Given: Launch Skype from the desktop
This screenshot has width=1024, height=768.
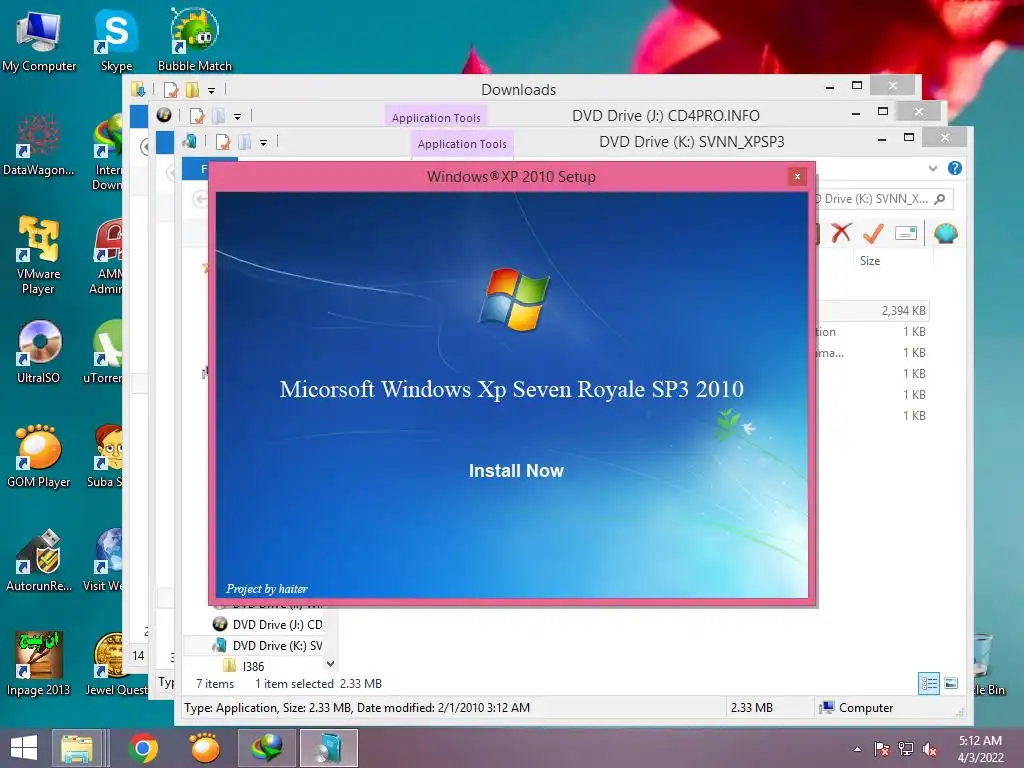Looking at the screenshot, I should click(x=116, y=40).
